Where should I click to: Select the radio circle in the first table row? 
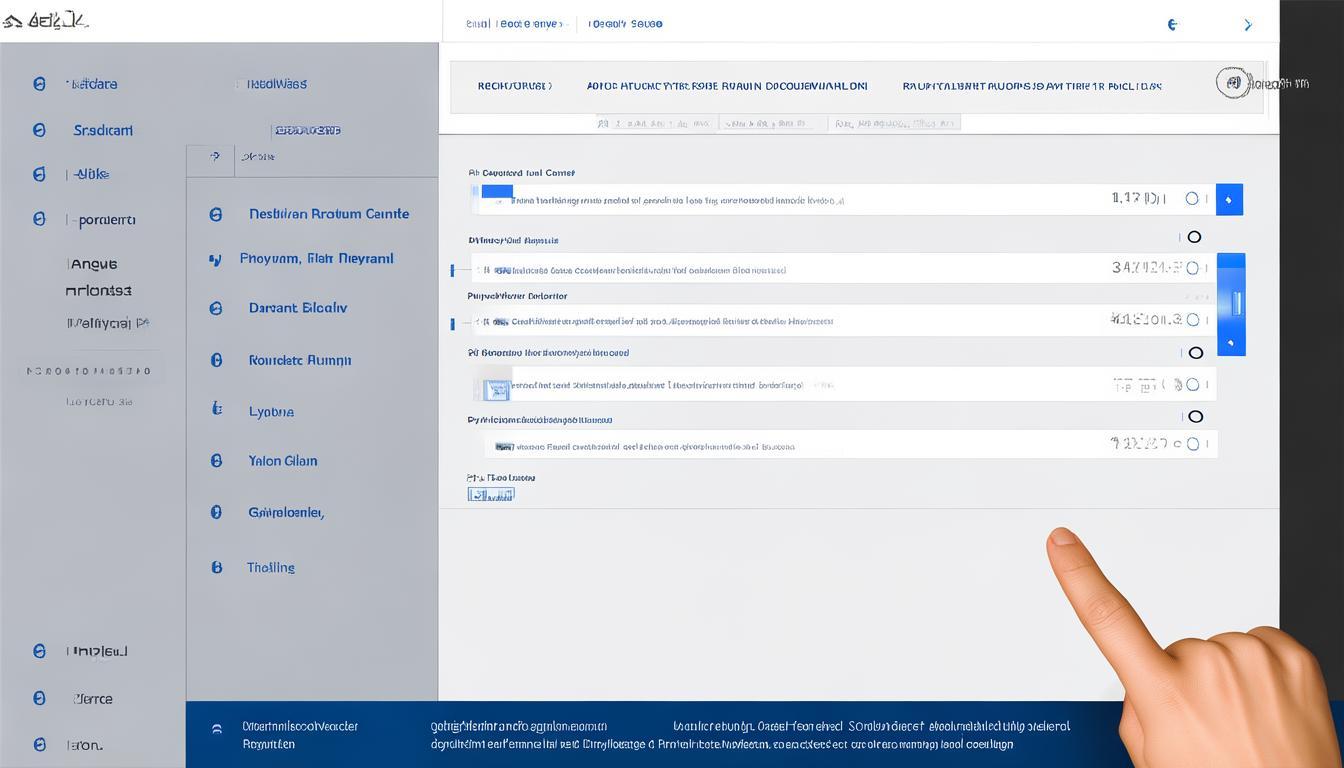pos(1192,199)
